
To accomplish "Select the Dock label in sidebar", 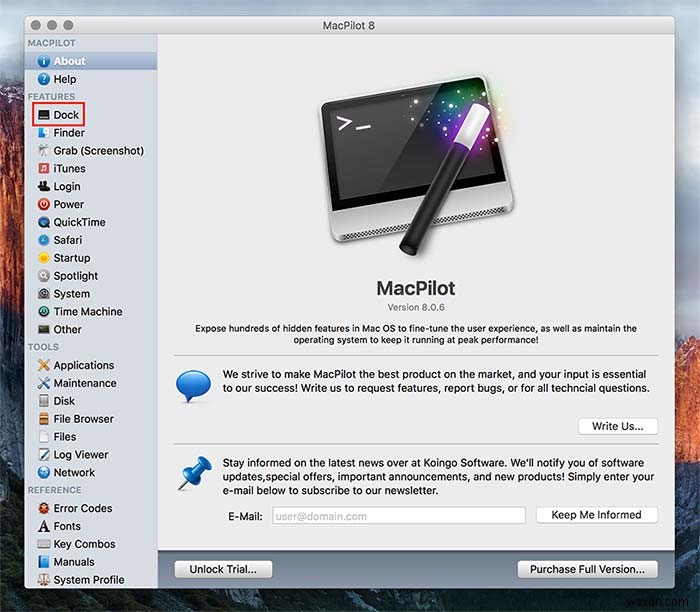I will [66, 115].
